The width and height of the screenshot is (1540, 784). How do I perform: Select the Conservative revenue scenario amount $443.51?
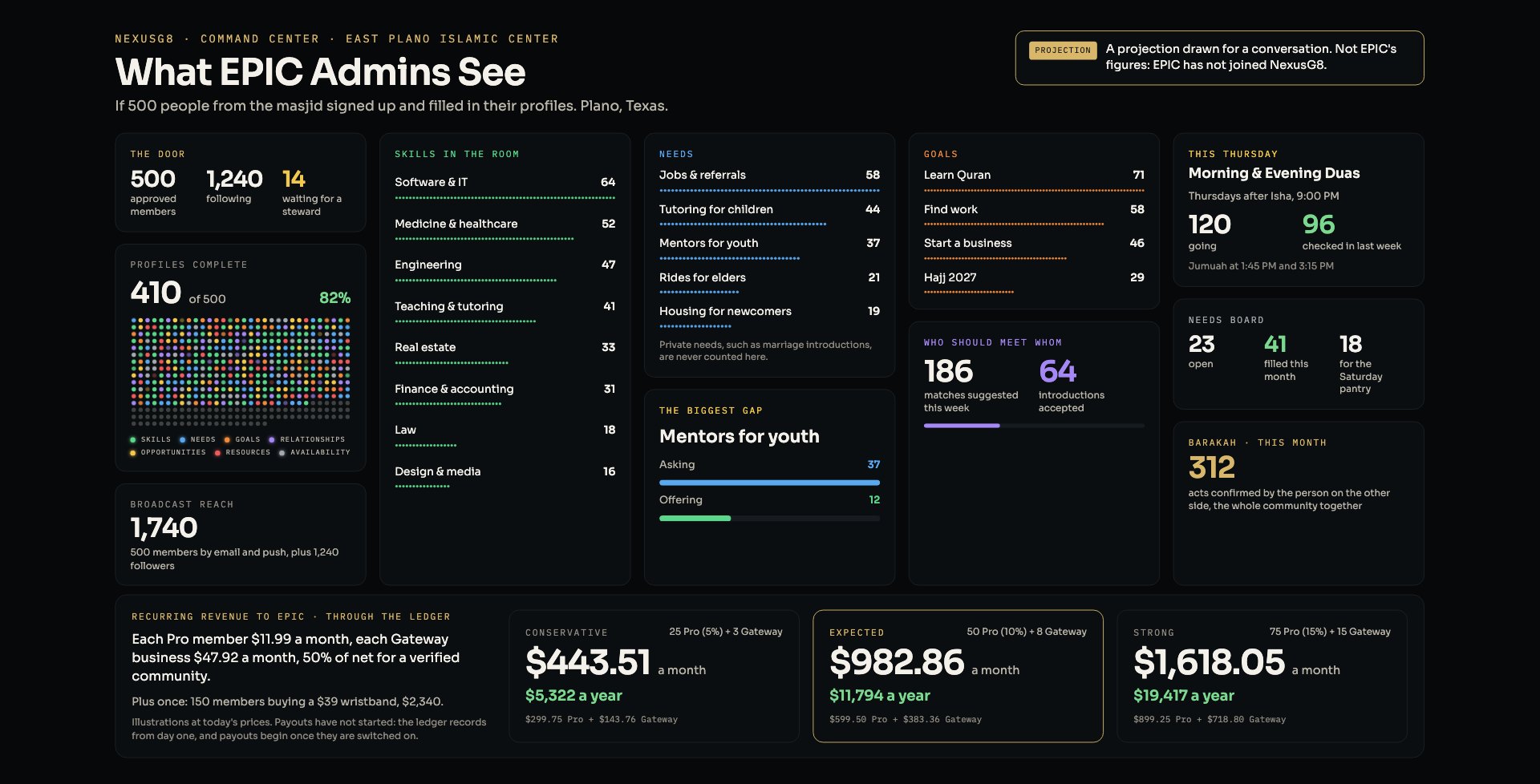588,662
